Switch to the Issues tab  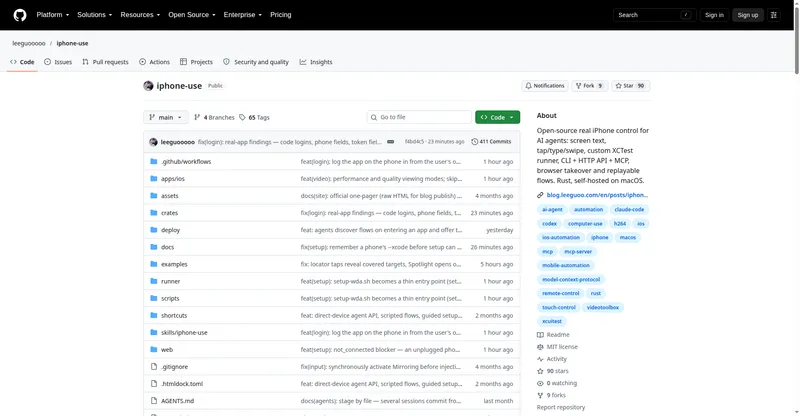click(58, 62)
